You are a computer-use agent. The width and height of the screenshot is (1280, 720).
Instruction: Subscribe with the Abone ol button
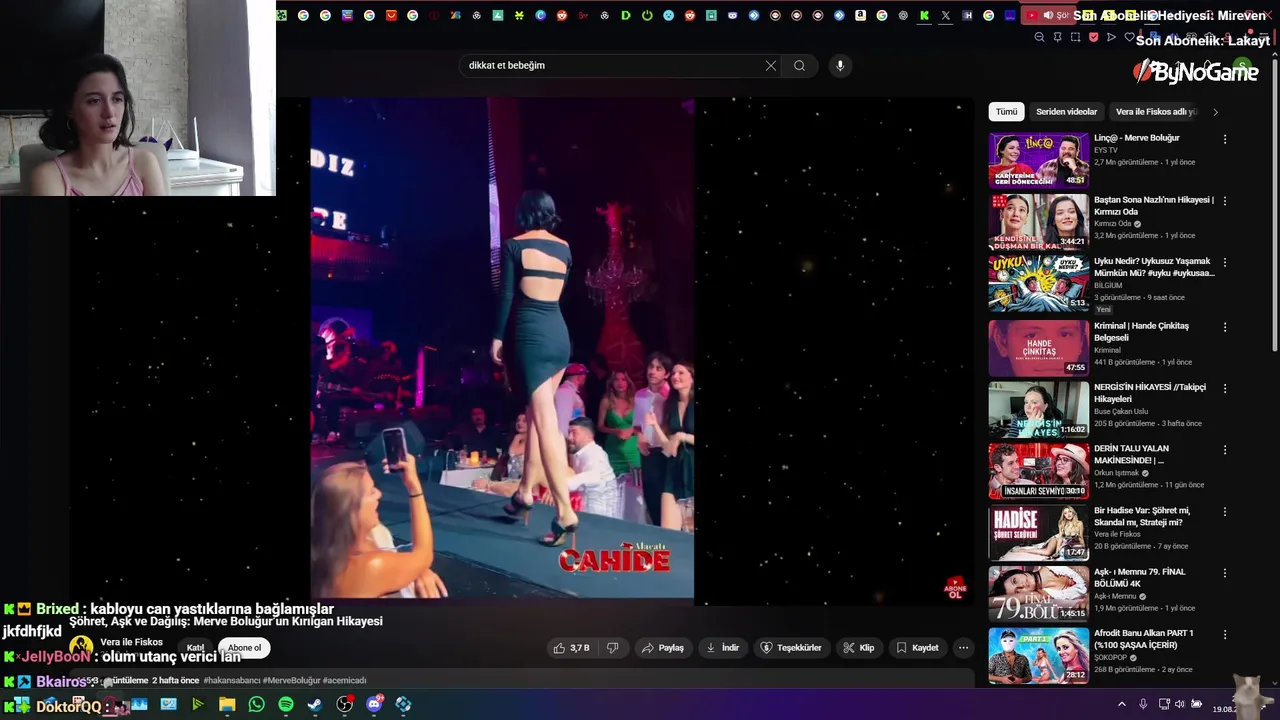point(244,648)
